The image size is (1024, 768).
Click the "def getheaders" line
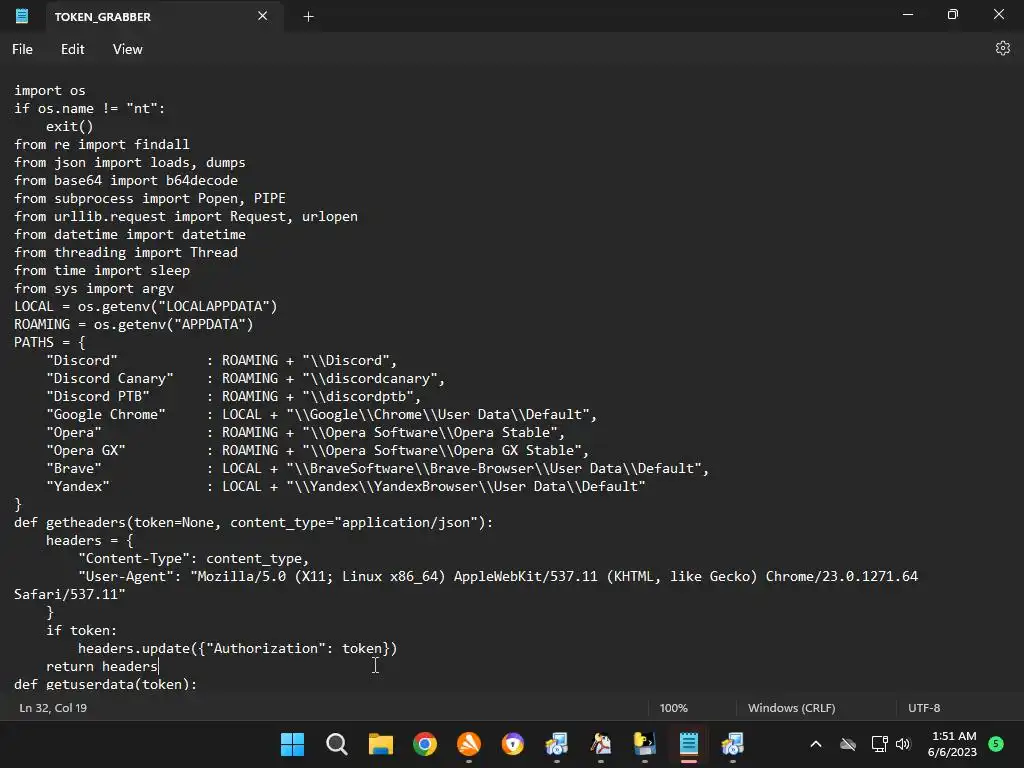[253, 522]
